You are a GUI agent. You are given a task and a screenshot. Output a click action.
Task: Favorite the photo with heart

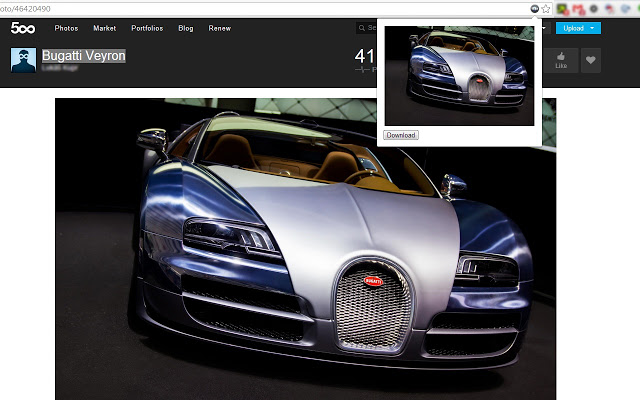[x=591, y=60]
